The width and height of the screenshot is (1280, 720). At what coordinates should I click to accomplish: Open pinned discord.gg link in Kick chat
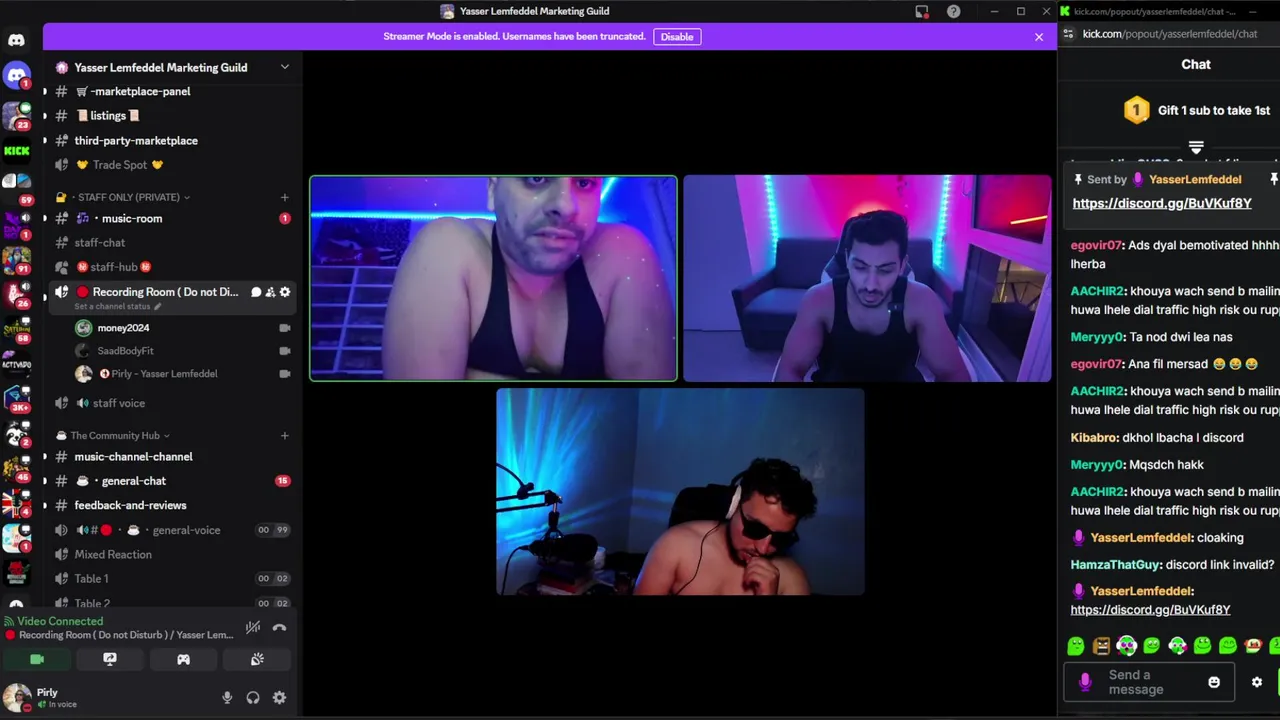click(x=1162, y=203)
